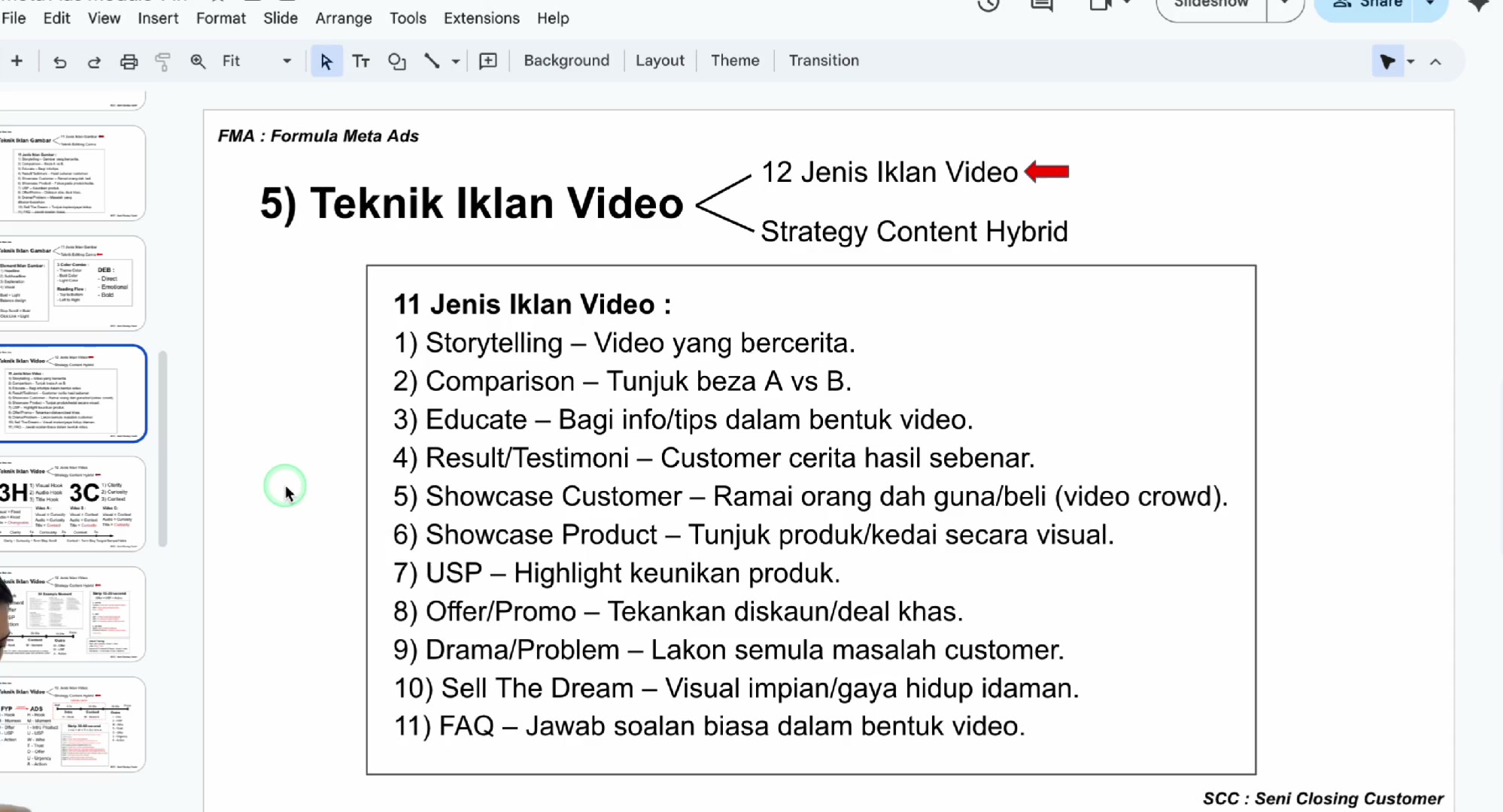Select the 3H 3C slide thumbnail
1503x812 pixels.
click(72, 504)
